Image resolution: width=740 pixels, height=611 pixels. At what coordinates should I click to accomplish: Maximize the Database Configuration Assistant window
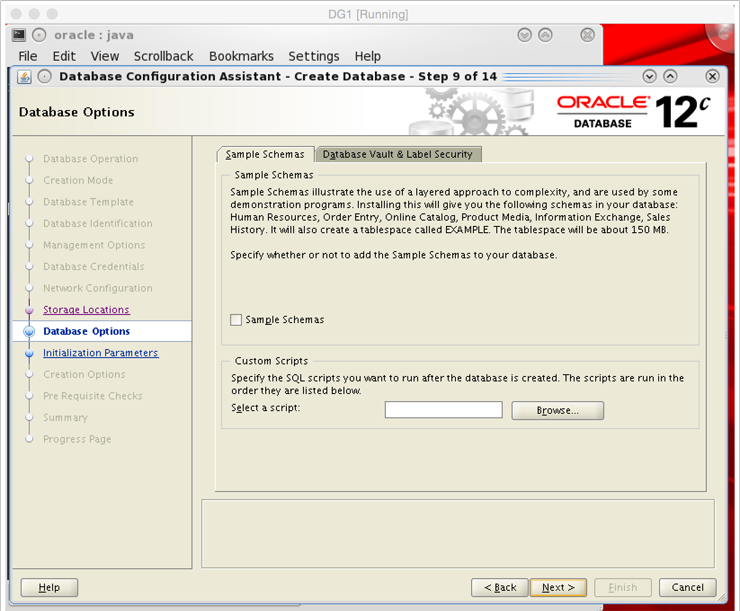[670, 76]
